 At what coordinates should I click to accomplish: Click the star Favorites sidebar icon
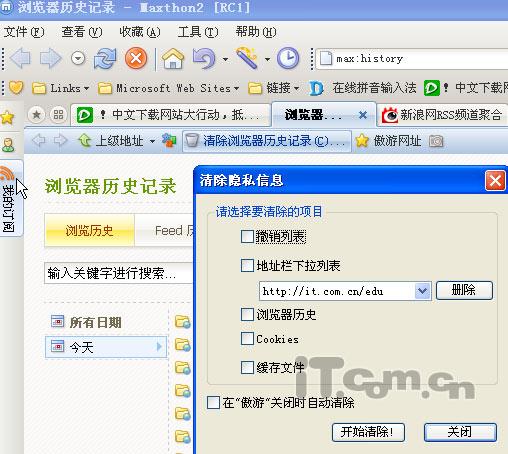[x=7, y=117]
